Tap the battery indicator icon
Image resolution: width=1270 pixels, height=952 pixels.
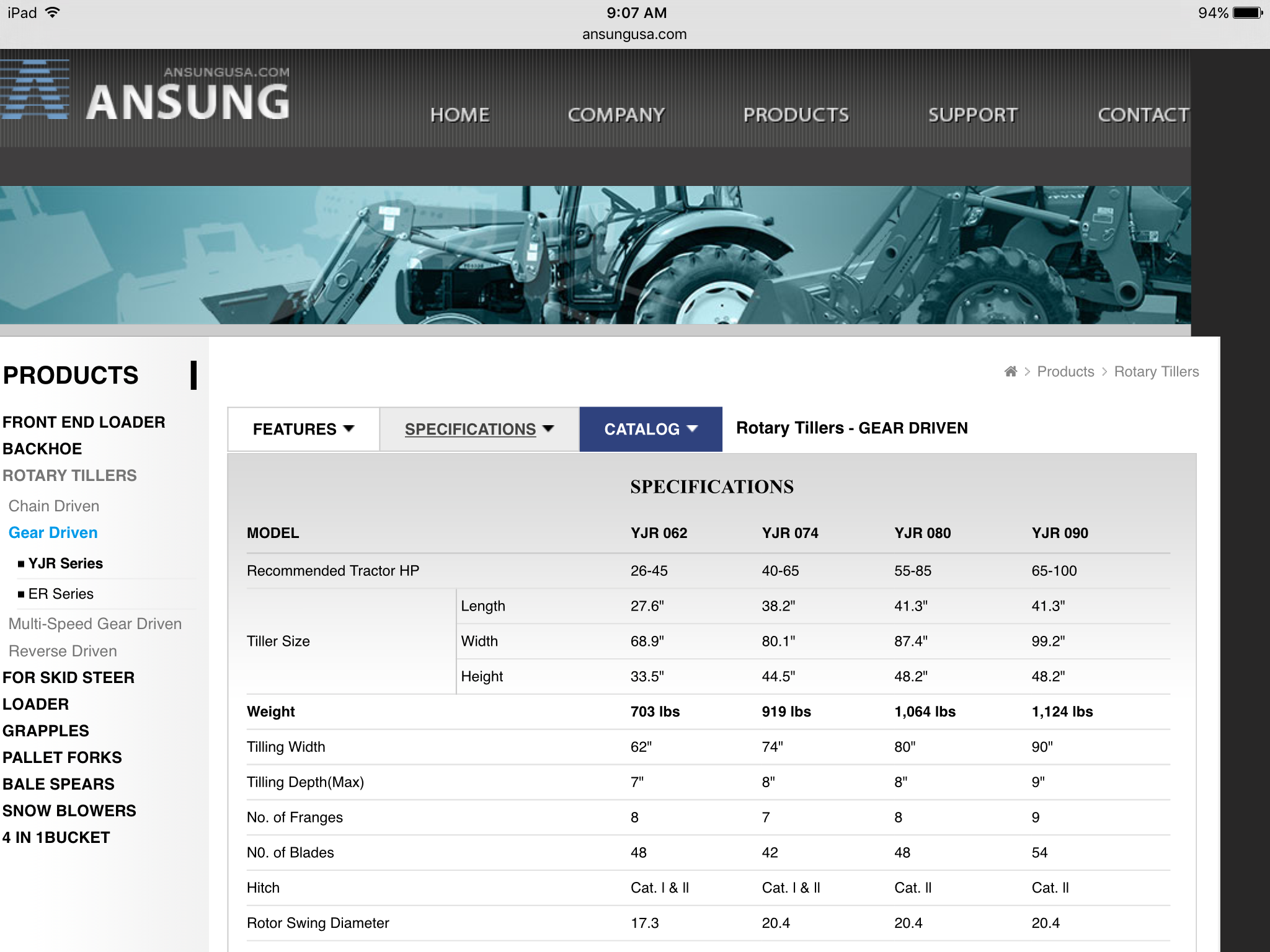coord(1247,12)
